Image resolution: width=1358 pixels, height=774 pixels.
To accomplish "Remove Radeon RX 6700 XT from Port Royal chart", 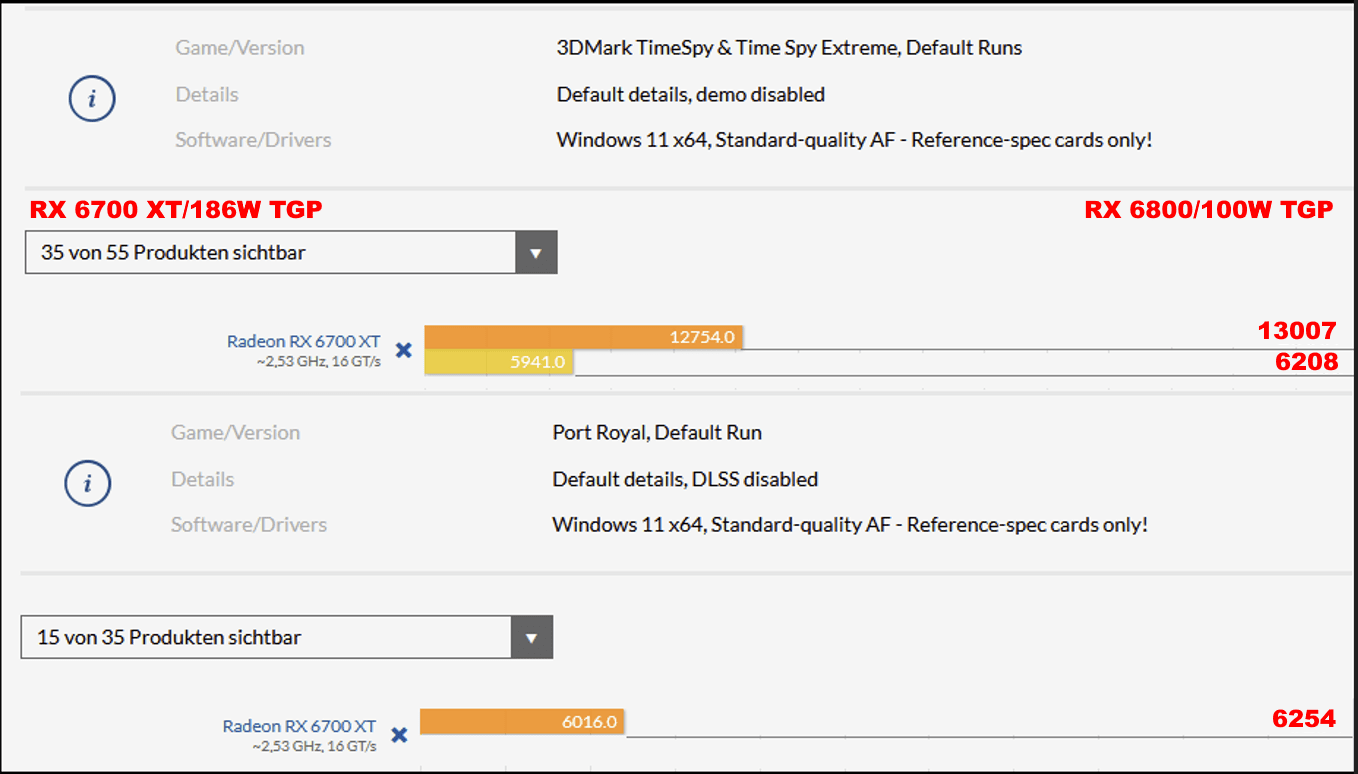I will [x=399, y=735].
